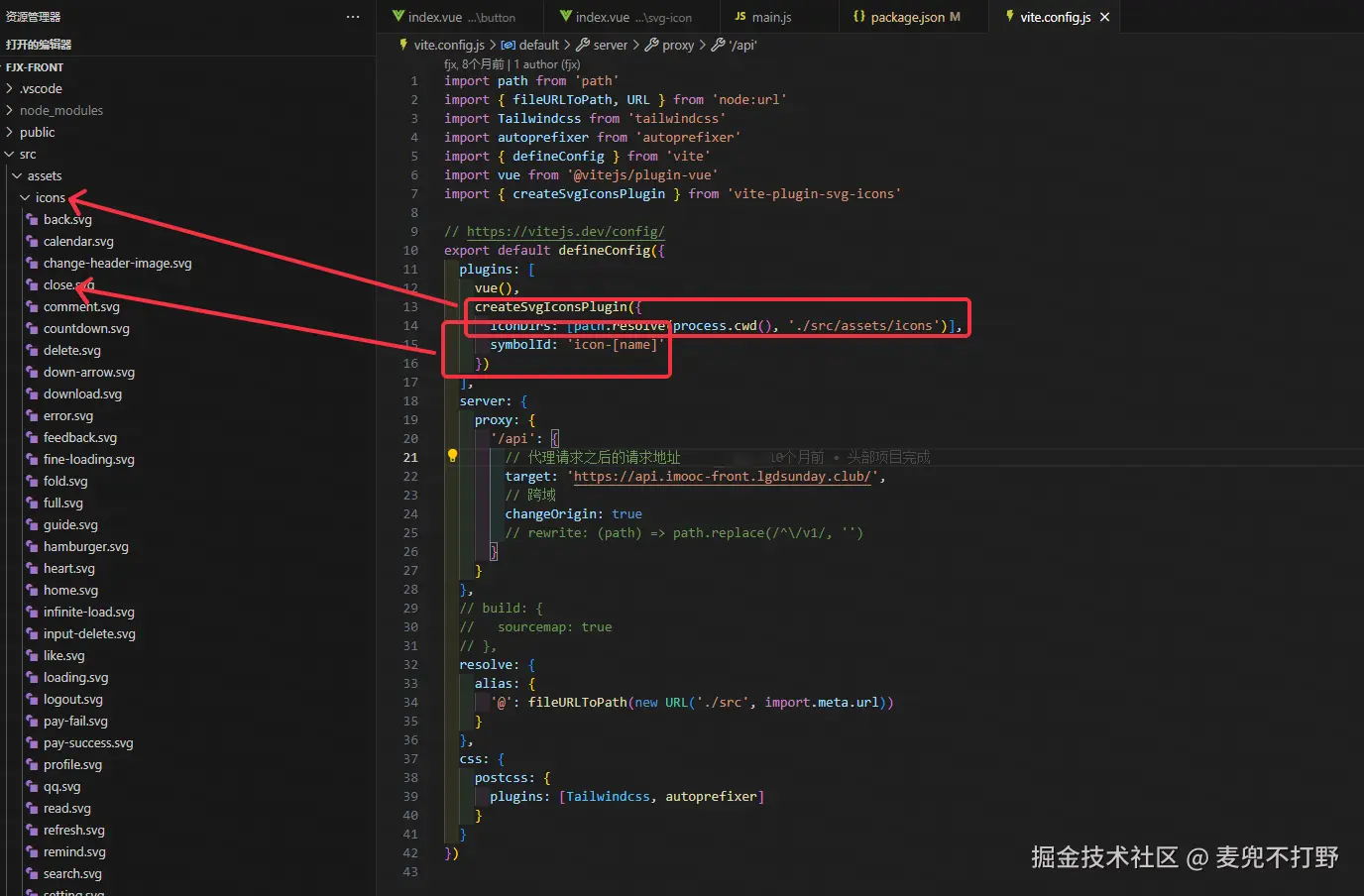Click the file icon next to error.svg
Image resolution: width=1364 pixels, height=896 pixels.
pyautogui.click(x=33, y=415)
